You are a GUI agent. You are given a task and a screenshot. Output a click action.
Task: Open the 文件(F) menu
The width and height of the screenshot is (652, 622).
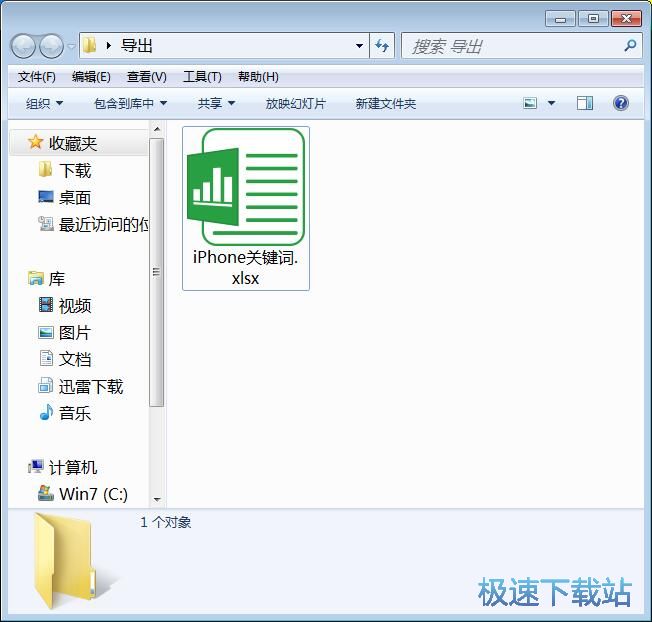pyautogui.click(x=37, y=77)
